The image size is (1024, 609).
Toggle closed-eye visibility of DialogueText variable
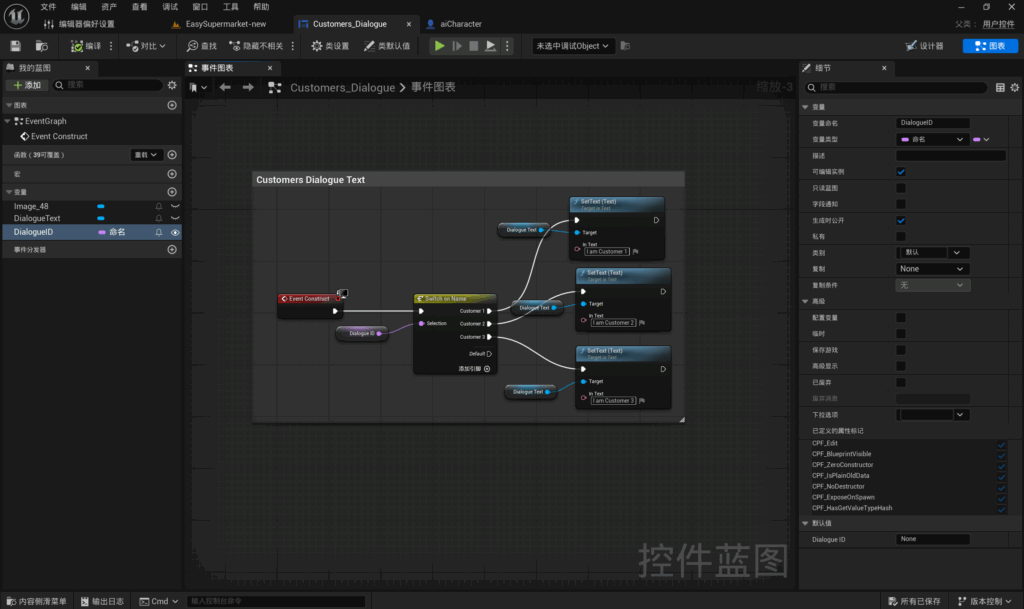175,219
